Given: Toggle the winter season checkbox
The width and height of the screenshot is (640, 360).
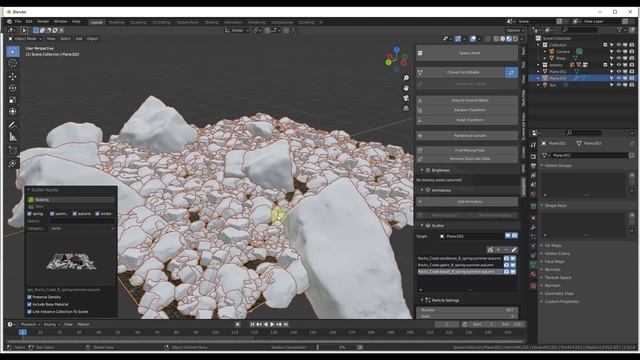Looking at the screenshot, I should (98, 213).
